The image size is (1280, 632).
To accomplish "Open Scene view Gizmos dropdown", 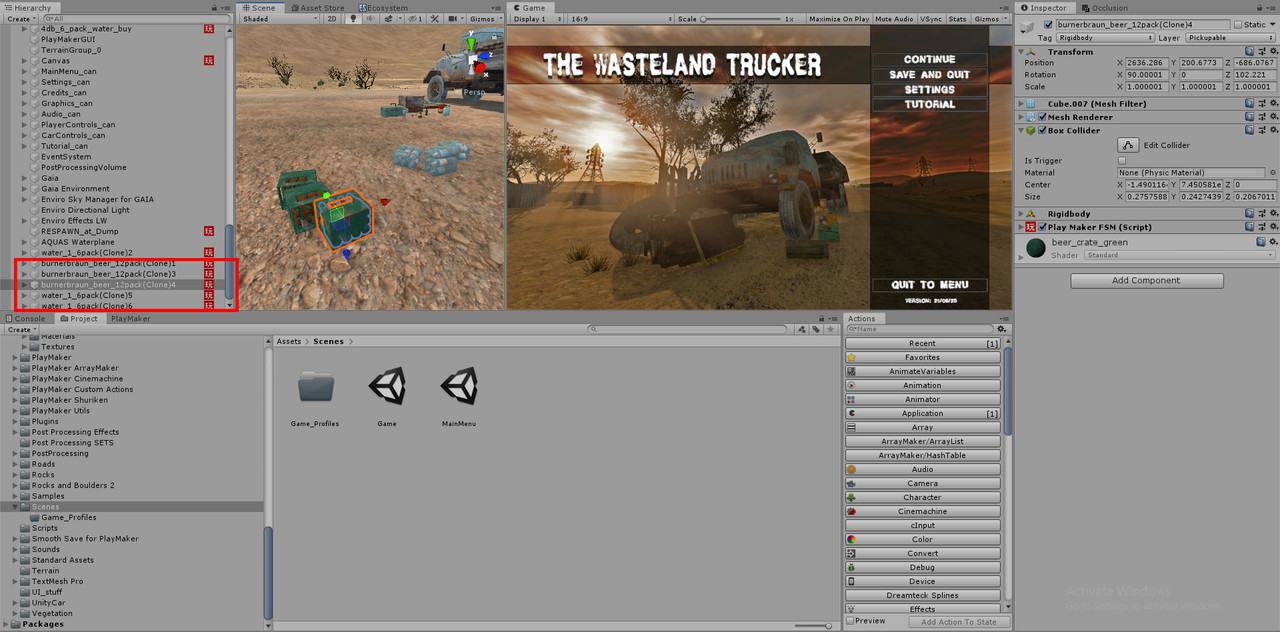I will tap(484, 18).
